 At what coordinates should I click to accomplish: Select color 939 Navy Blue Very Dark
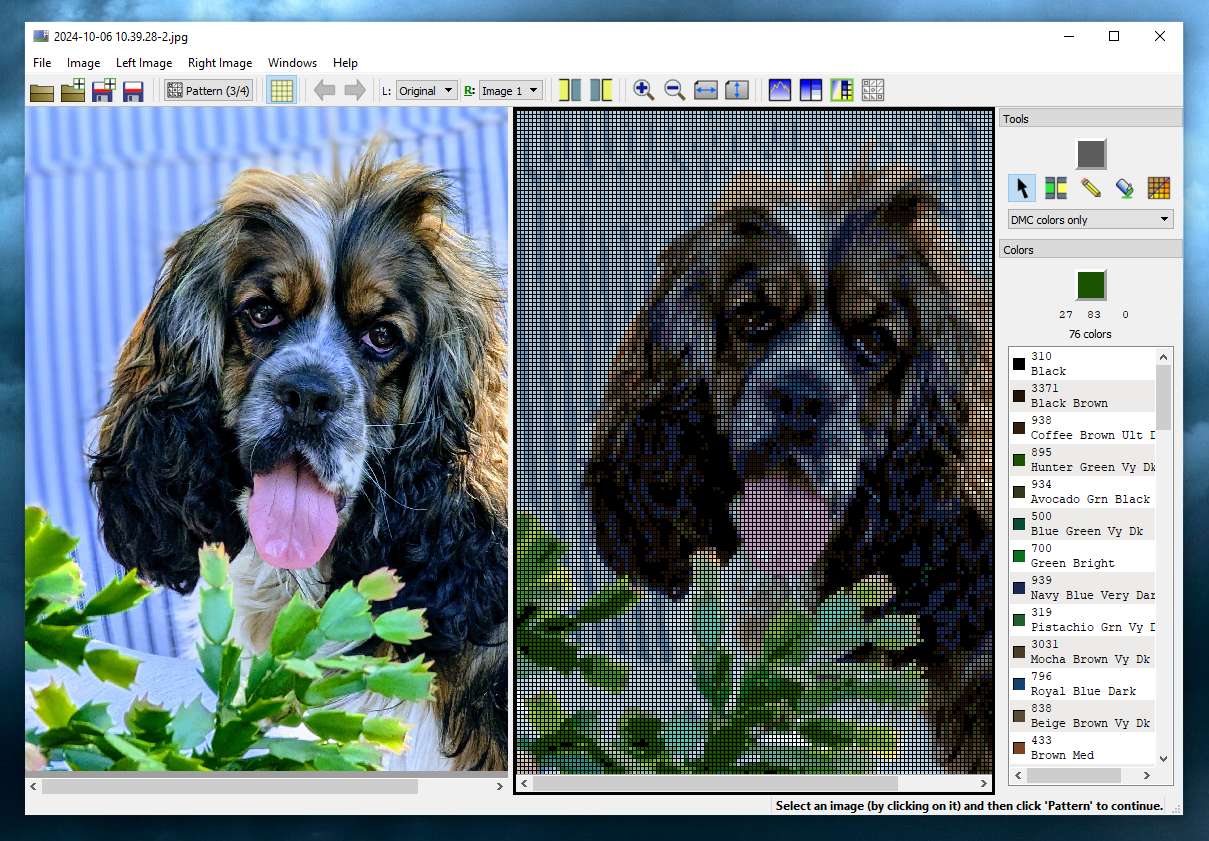pos(1082,588)
